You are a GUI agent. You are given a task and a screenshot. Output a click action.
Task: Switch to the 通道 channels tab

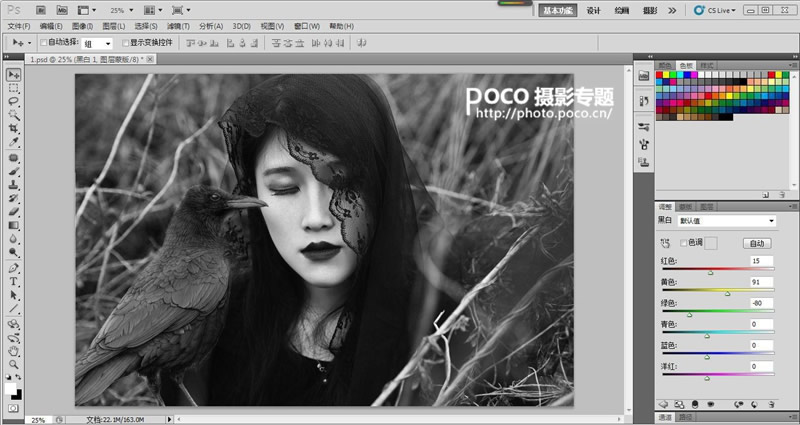click(x=665, y=418)
